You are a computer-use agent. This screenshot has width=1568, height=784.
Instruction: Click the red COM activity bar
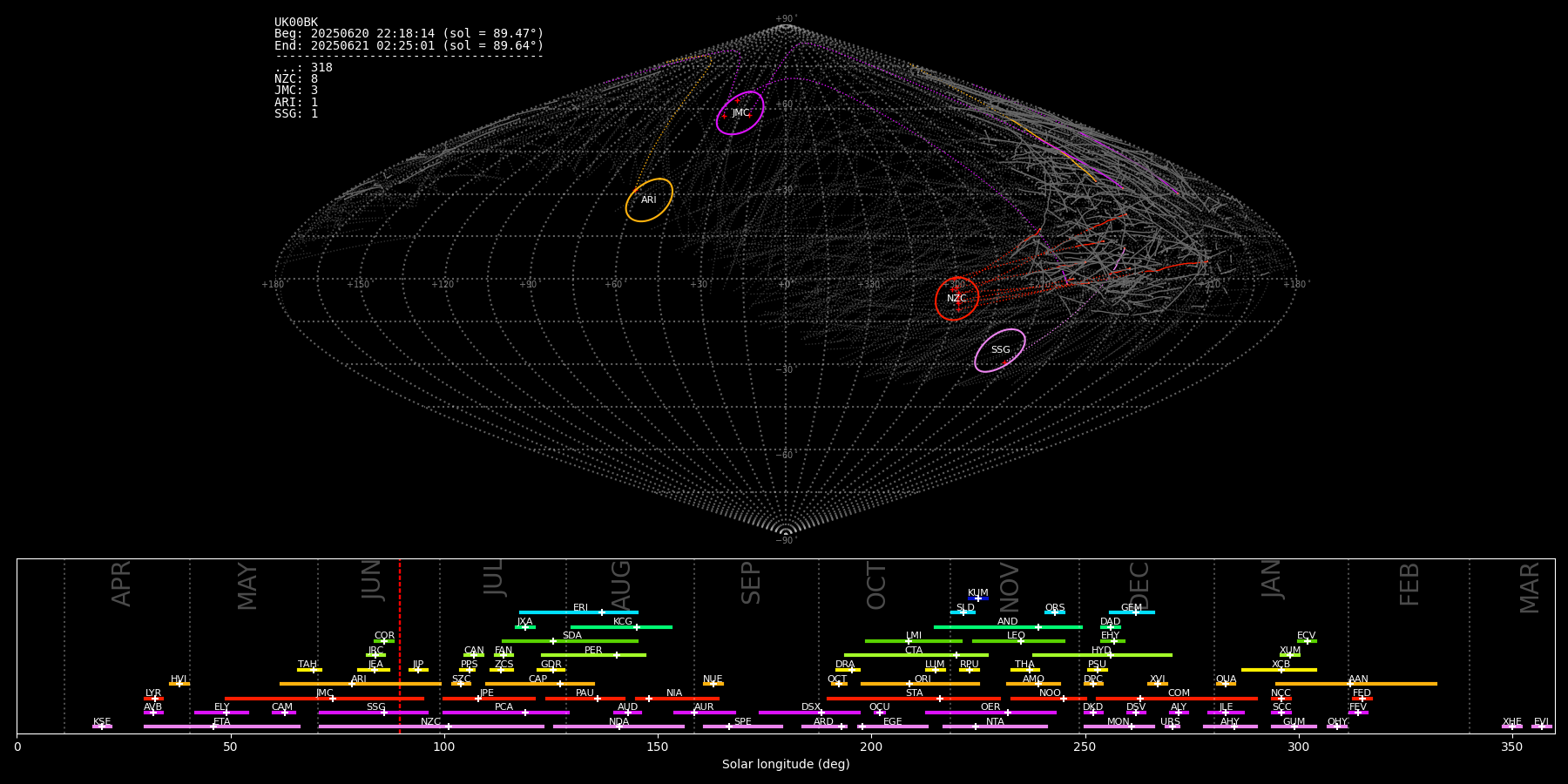pos(1177,699)
